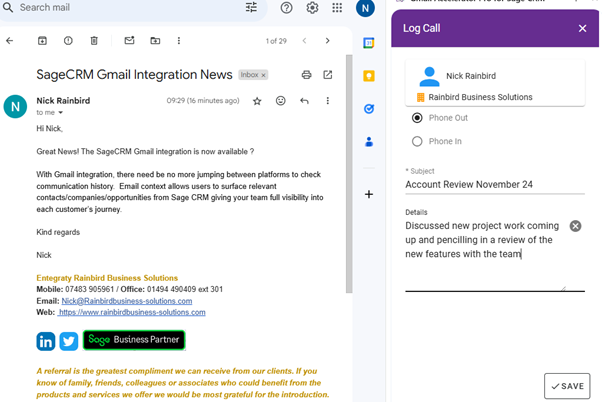Open Google Calendar side panel
Viewport: 602px width, 402px height.
369,43
